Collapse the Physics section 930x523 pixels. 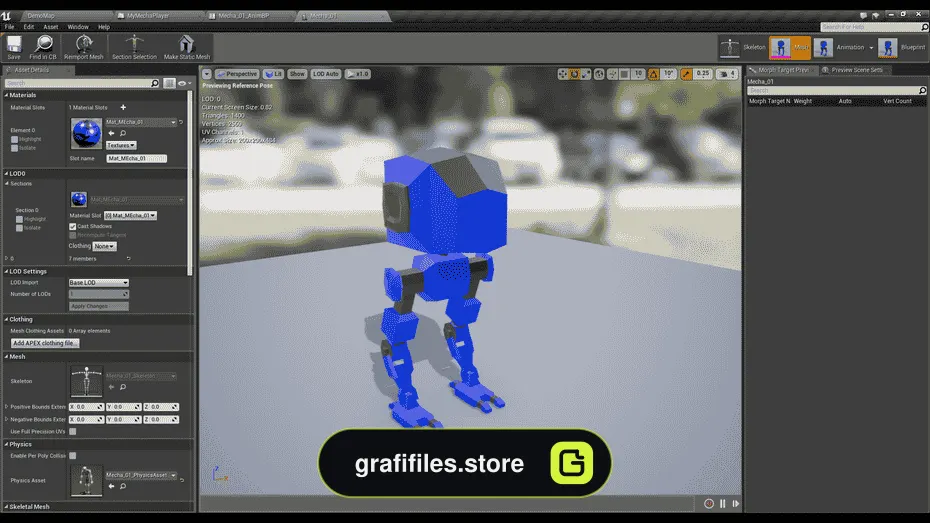[x=7, y=444]
